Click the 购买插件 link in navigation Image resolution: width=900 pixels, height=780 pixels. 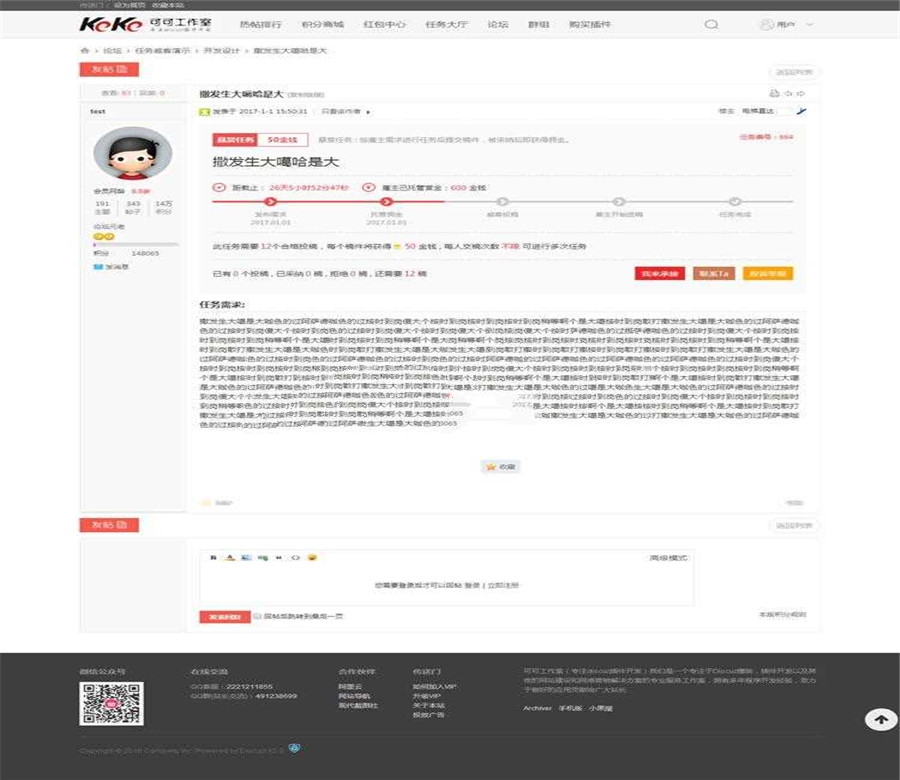[589, 25]
